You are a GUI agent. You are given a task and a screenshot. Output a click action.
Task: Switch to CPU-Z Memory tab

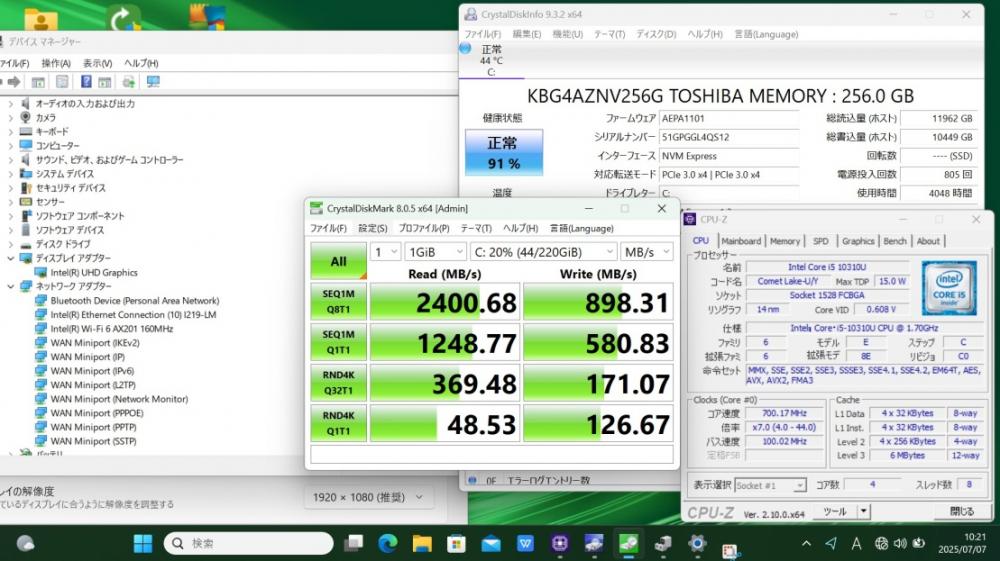tap(784, 241)
